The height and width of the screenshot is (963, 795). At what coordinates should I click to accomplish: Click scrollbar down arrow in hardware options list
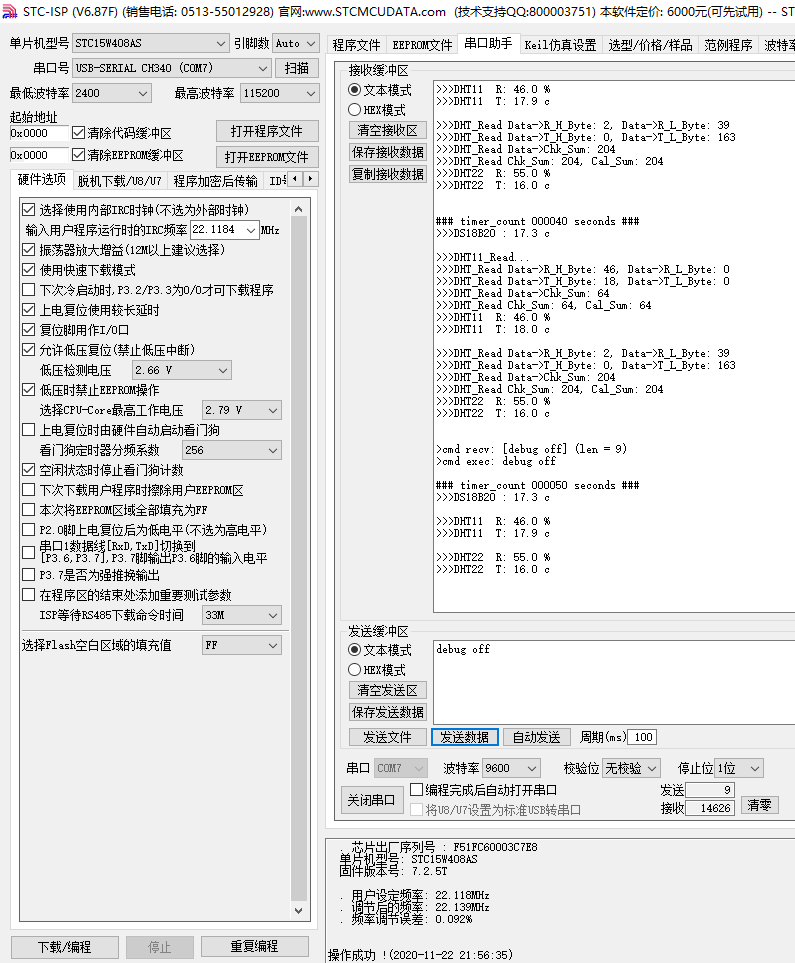pos(299,911)
